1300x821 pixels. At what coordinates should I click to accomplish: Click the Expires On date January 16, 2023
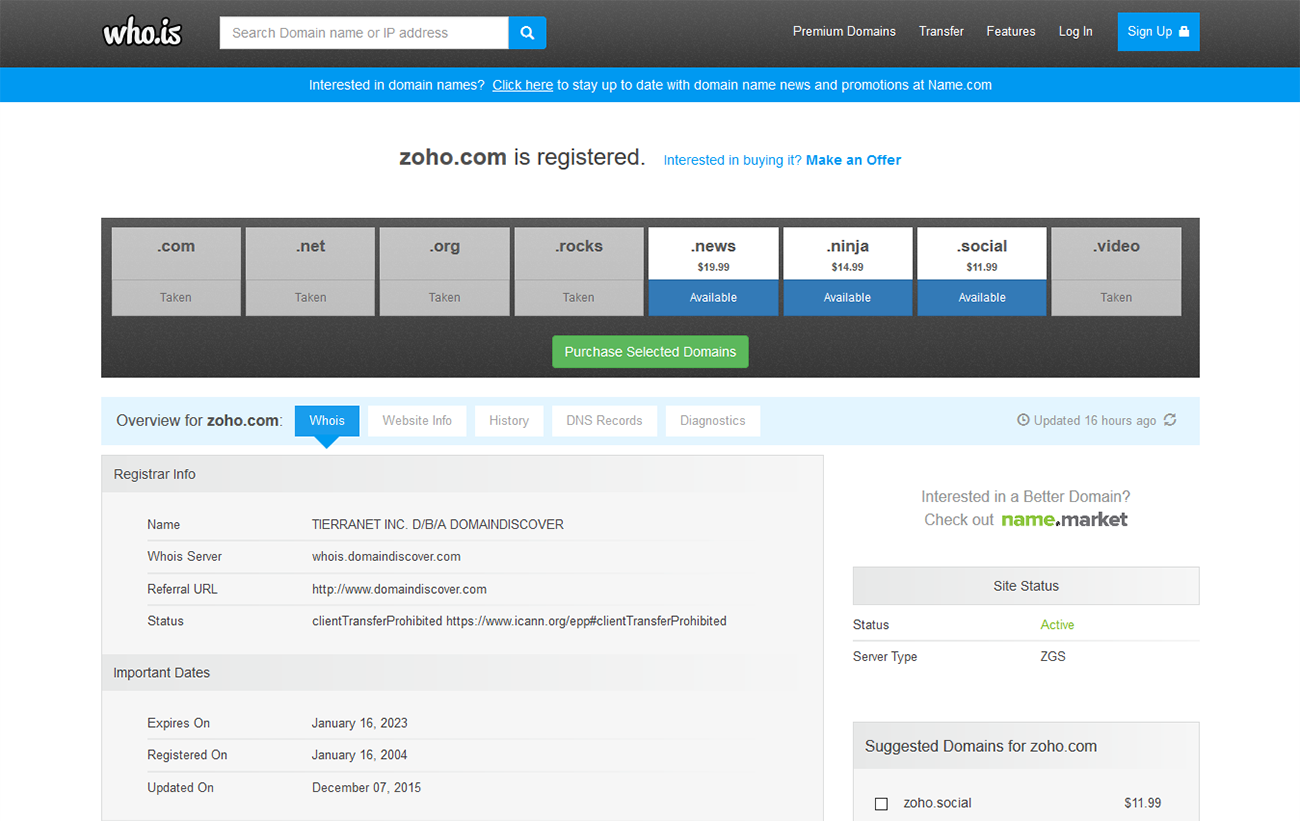click(360, 723)
